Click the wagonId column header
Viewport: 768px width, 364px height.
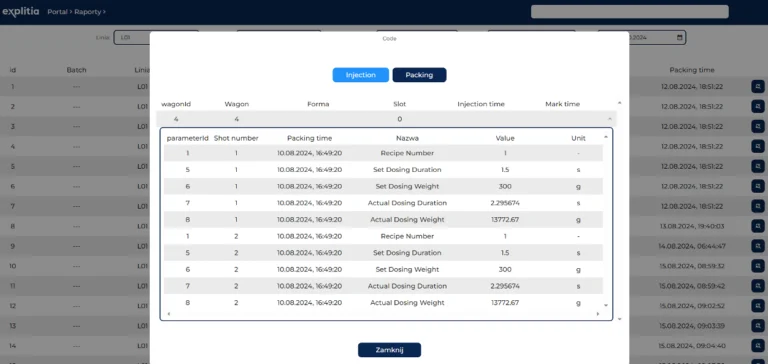[176, 104]
